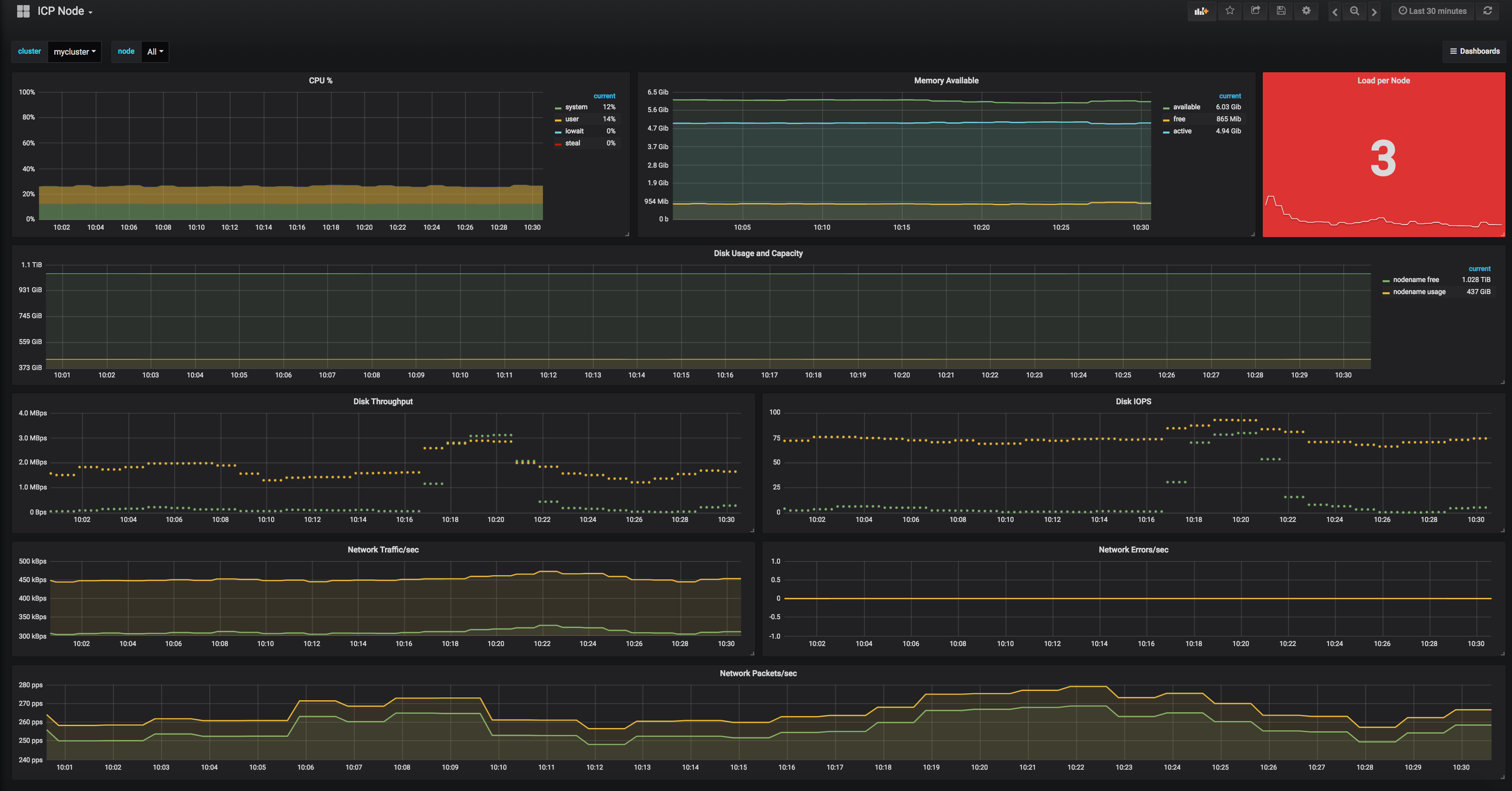Star this dashboard as favorite
Screen dimensions: 1512x791
1230,11
